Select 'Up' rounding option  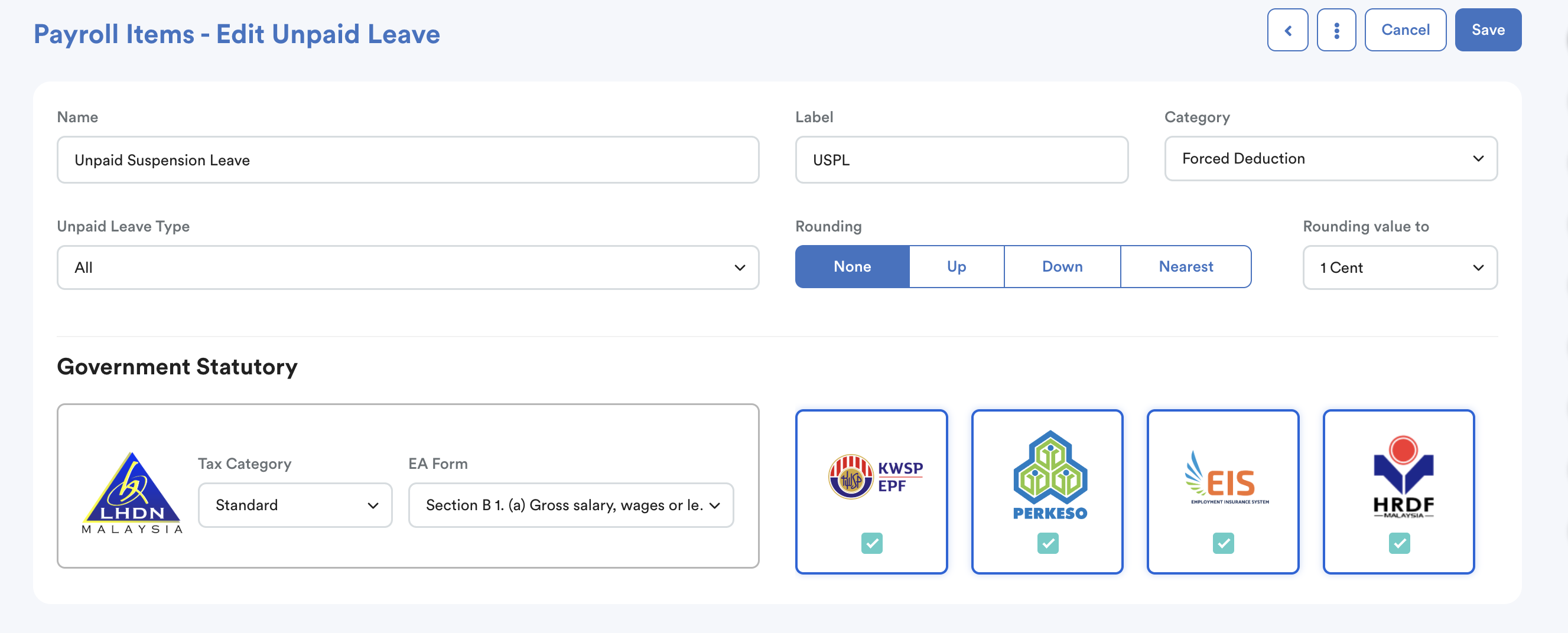(x=957, y=266)
